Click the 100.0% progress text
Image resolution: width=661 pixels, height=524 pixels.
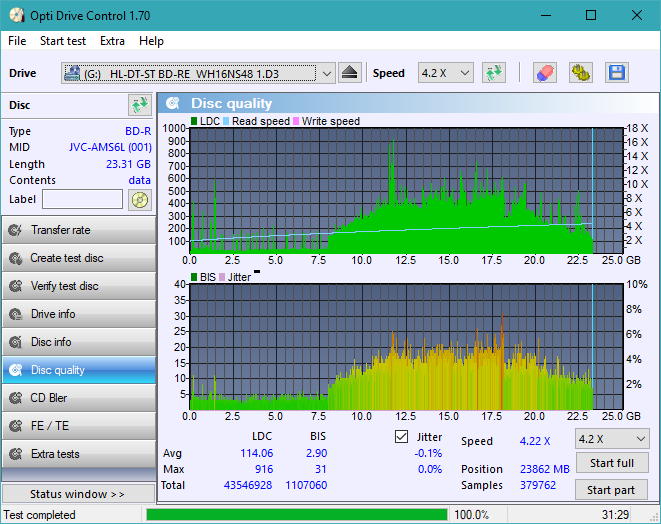pyautogui.click(x=471, y=515)
